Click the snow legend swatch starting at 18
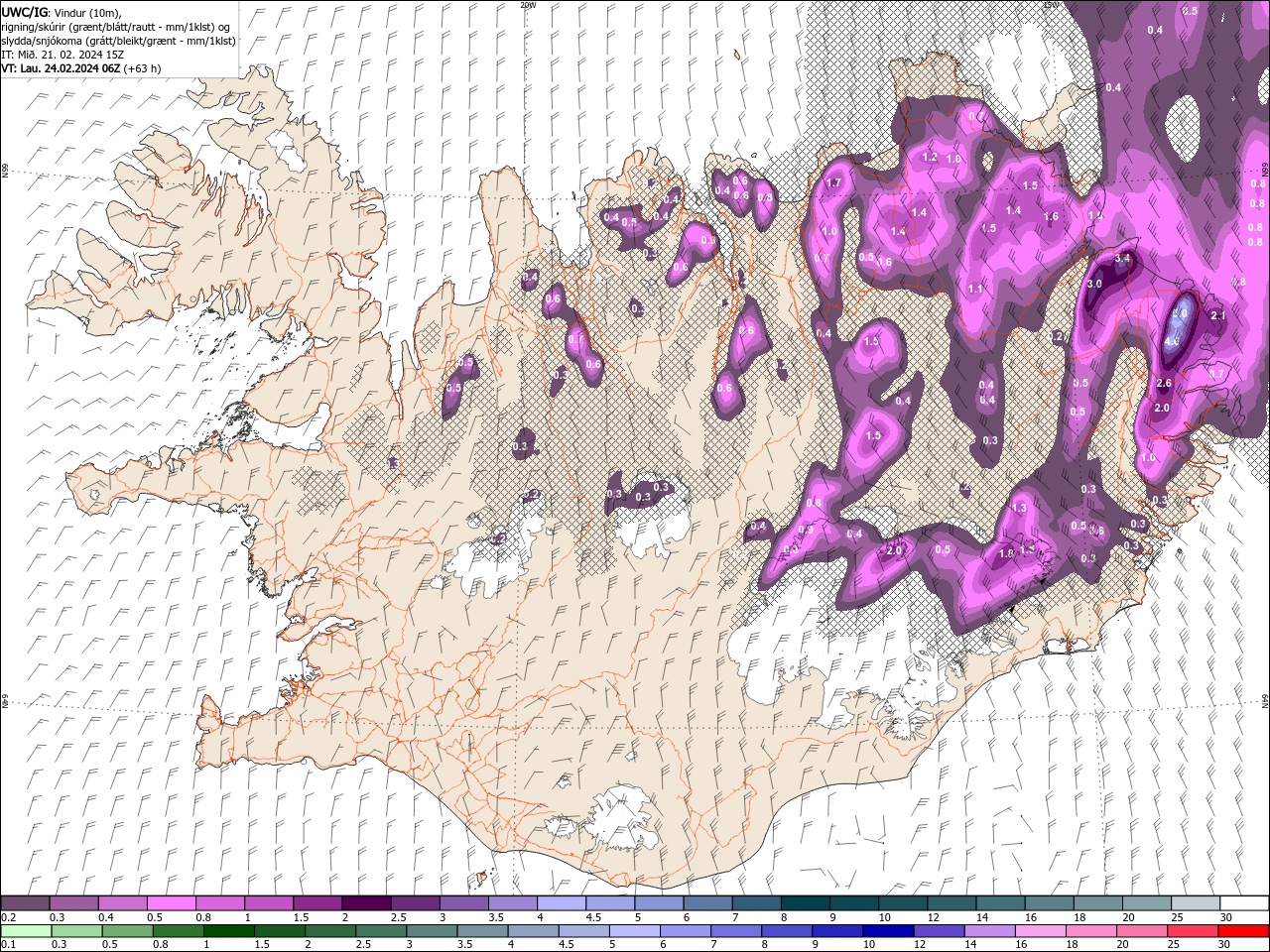The image size is (1270, 952). (1098, 903)
